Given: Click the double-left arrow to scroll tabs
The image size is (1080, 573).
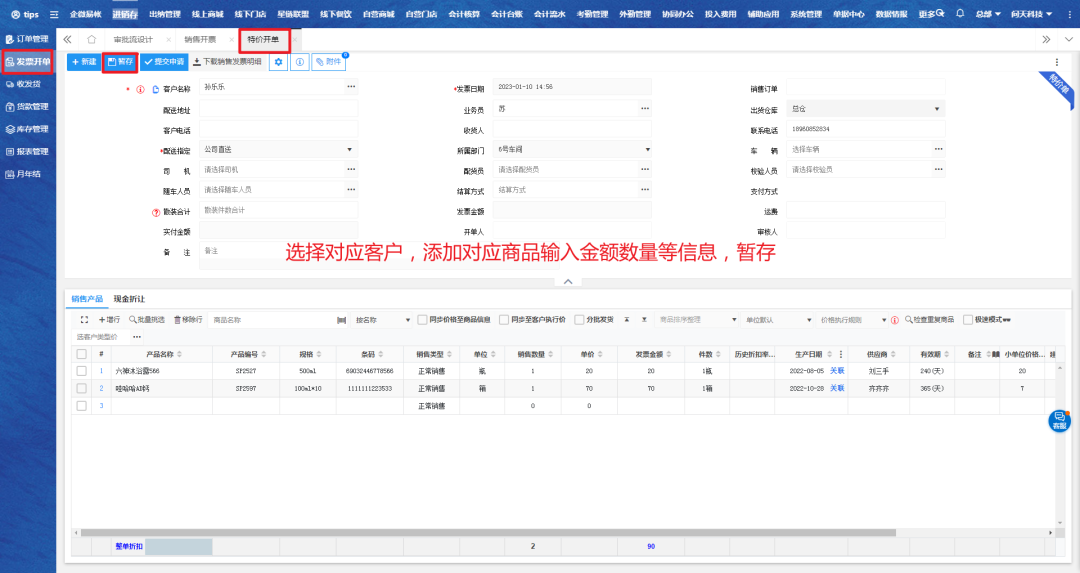Looking at the screenshot, I should point(67,39).
